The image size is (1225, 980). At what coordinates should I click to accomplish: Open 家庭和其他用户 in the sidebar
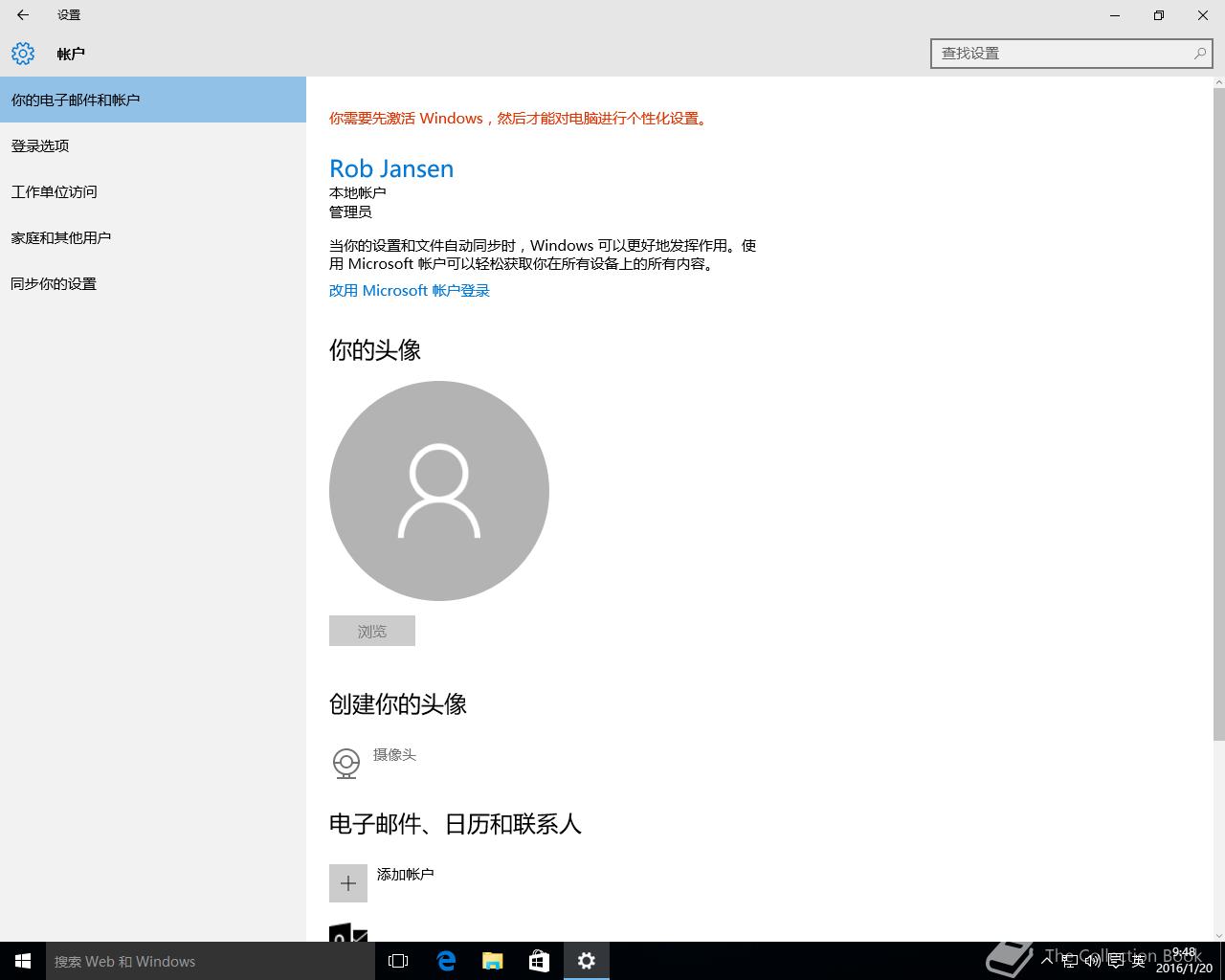coord(153,237)
